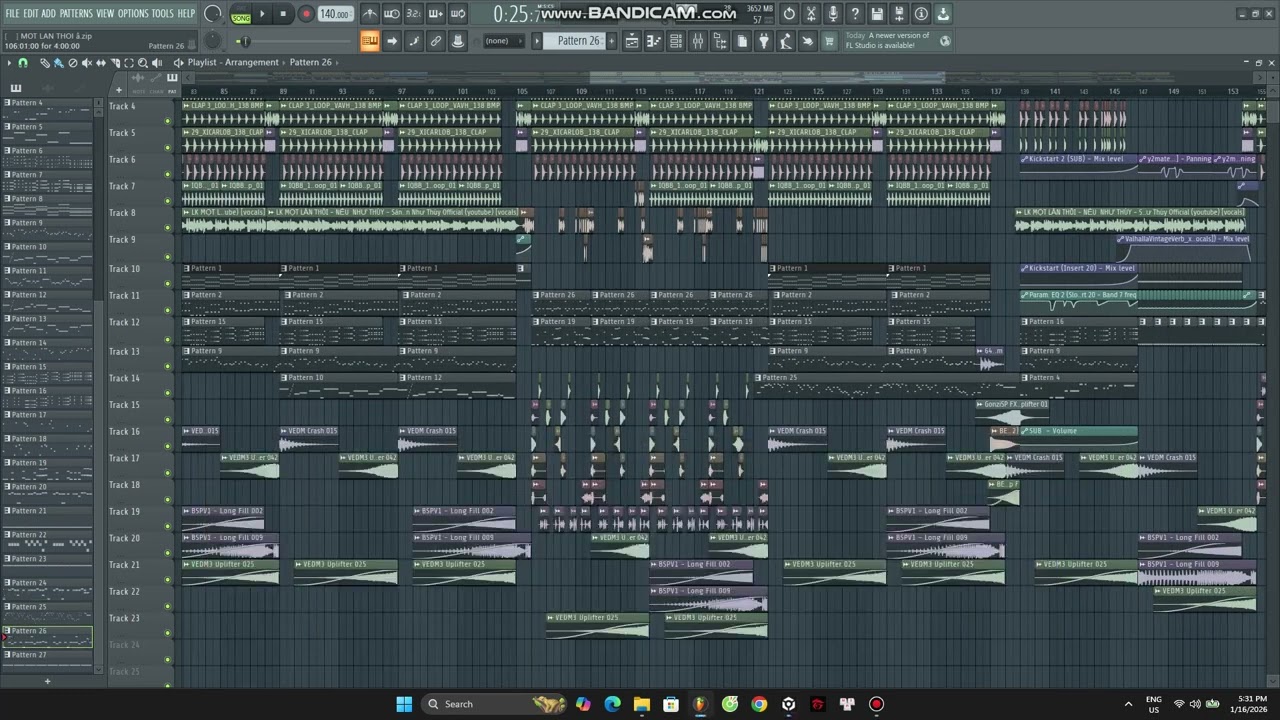
Task: Add a new pattern with the plus button
Action: 612,41
